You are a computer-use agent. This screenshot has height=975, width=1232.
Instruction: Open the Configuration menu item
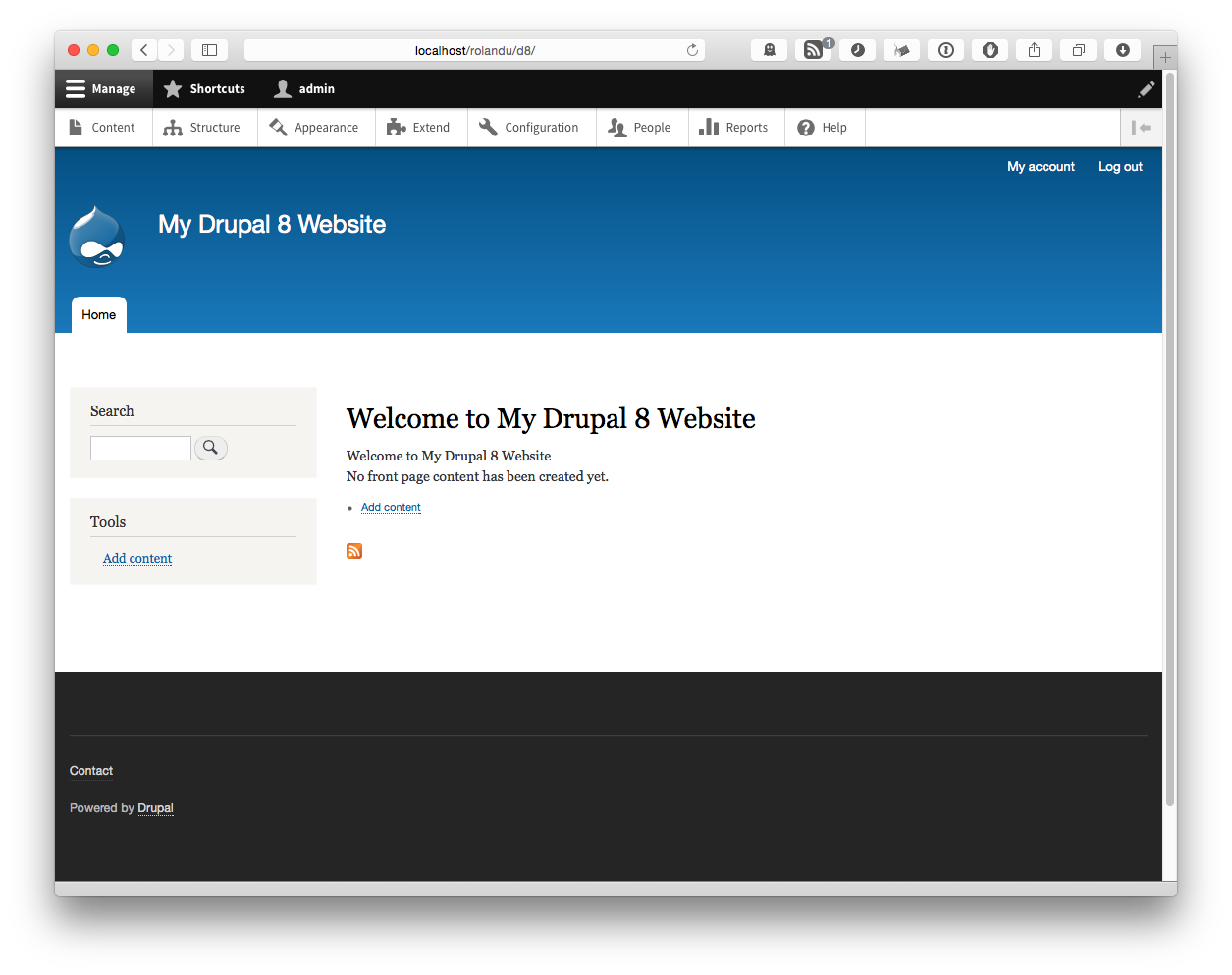[531, 128]
